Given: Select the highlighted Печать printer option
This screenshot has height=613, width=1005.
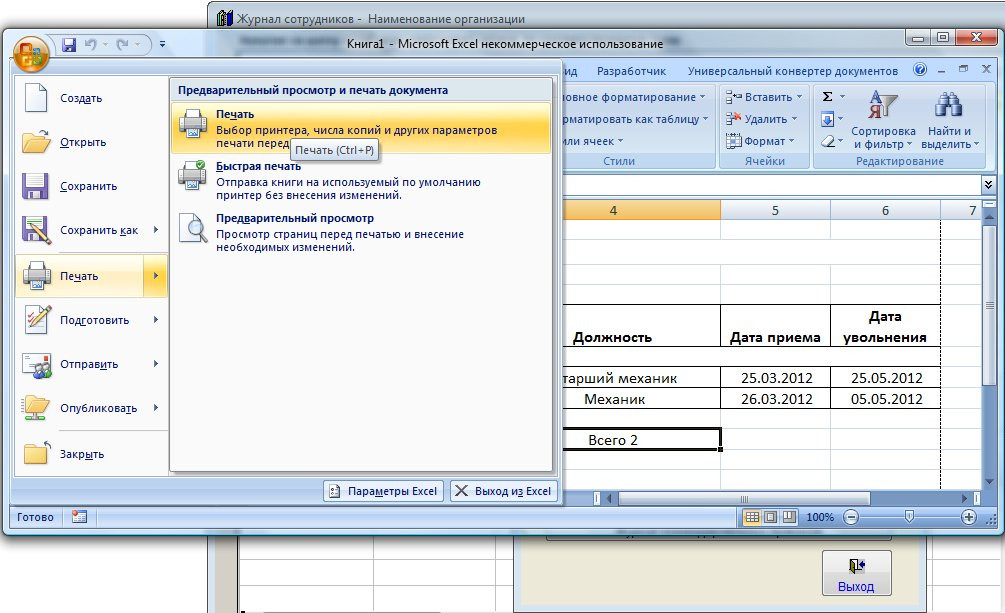Looking at the screenshot, I should pyautogui.click(x=361, y=128).
